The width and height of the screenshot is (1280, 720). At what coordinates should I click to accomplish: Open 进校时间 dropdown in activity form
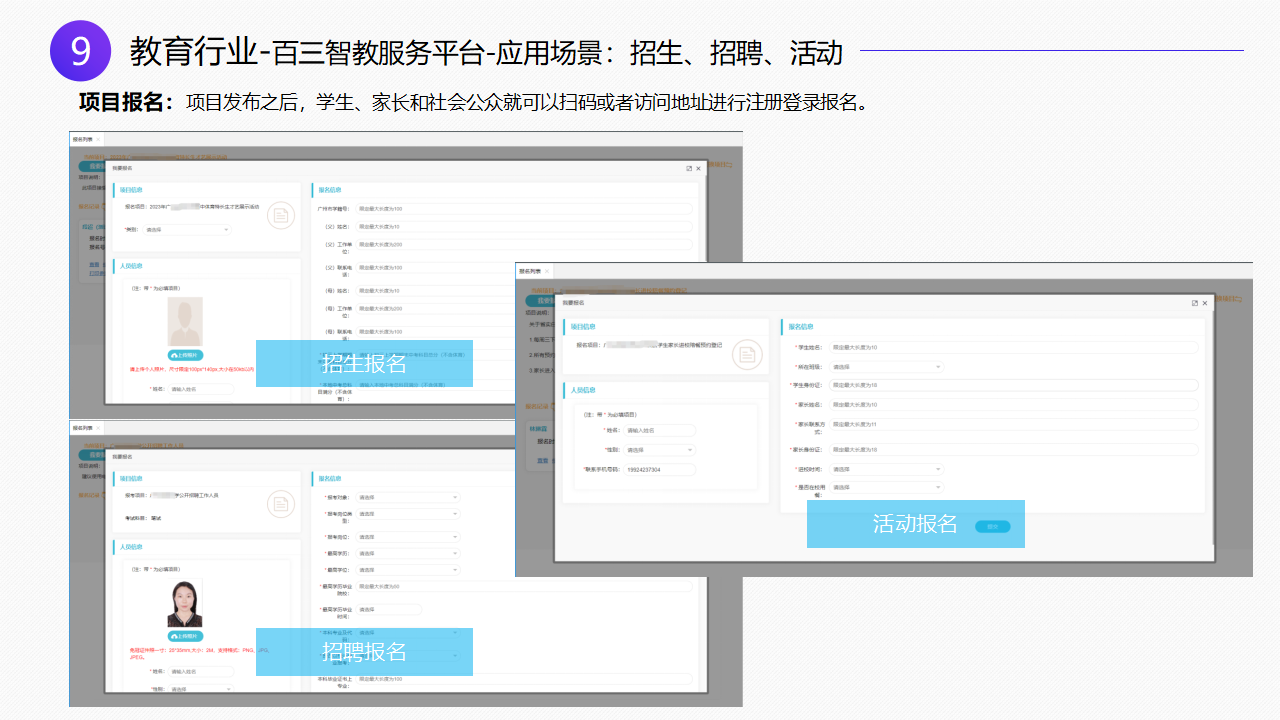tap(887, 469)
